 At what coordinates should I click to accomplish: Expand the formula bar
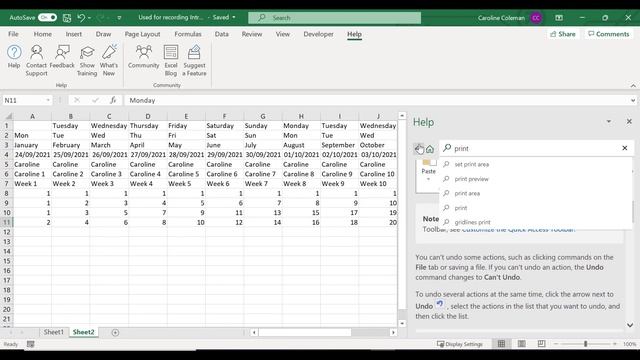pyautogui.click(x=633, y=100)
